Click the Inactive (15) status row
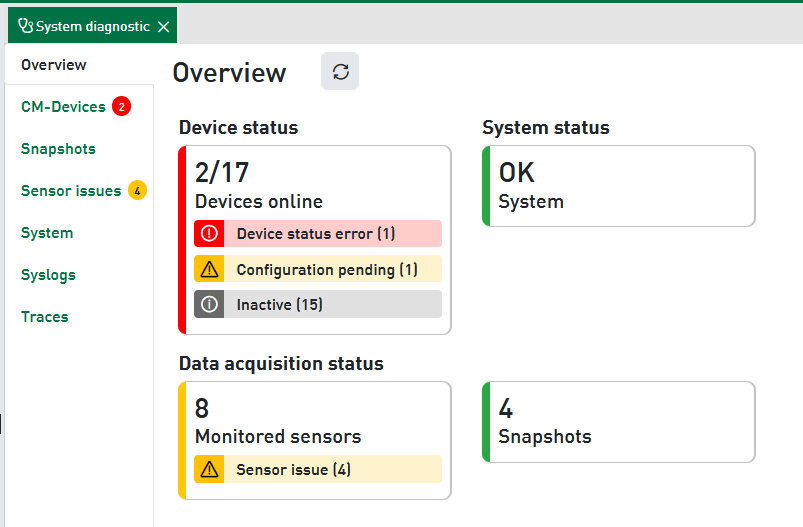This screenshot has height=527, width=803. [316, 304]
